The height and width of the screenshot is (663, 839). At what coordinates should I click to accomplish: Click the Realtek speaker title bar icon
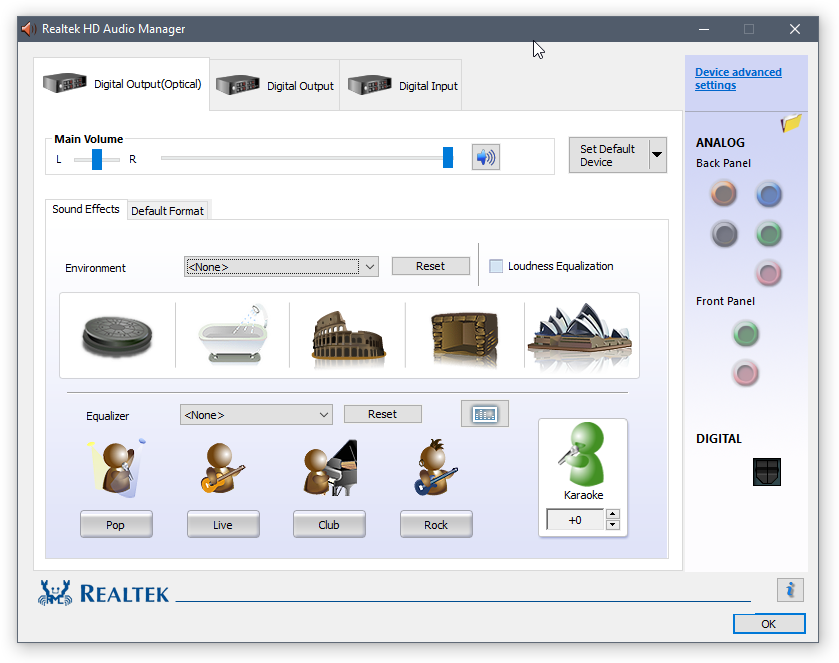click(x=29, y=29)
